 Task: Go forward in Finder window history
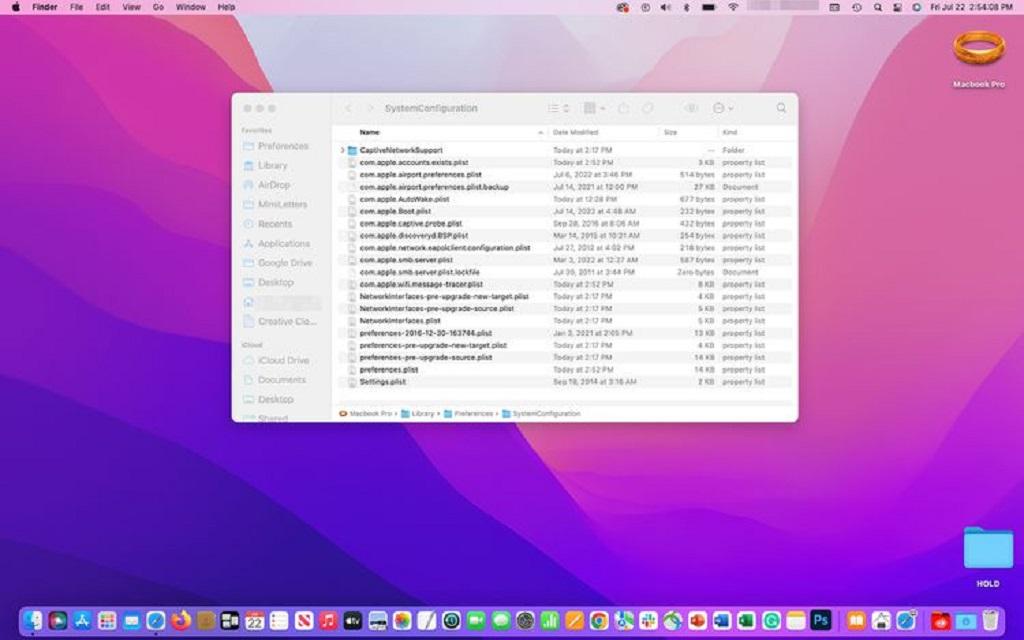370,108
